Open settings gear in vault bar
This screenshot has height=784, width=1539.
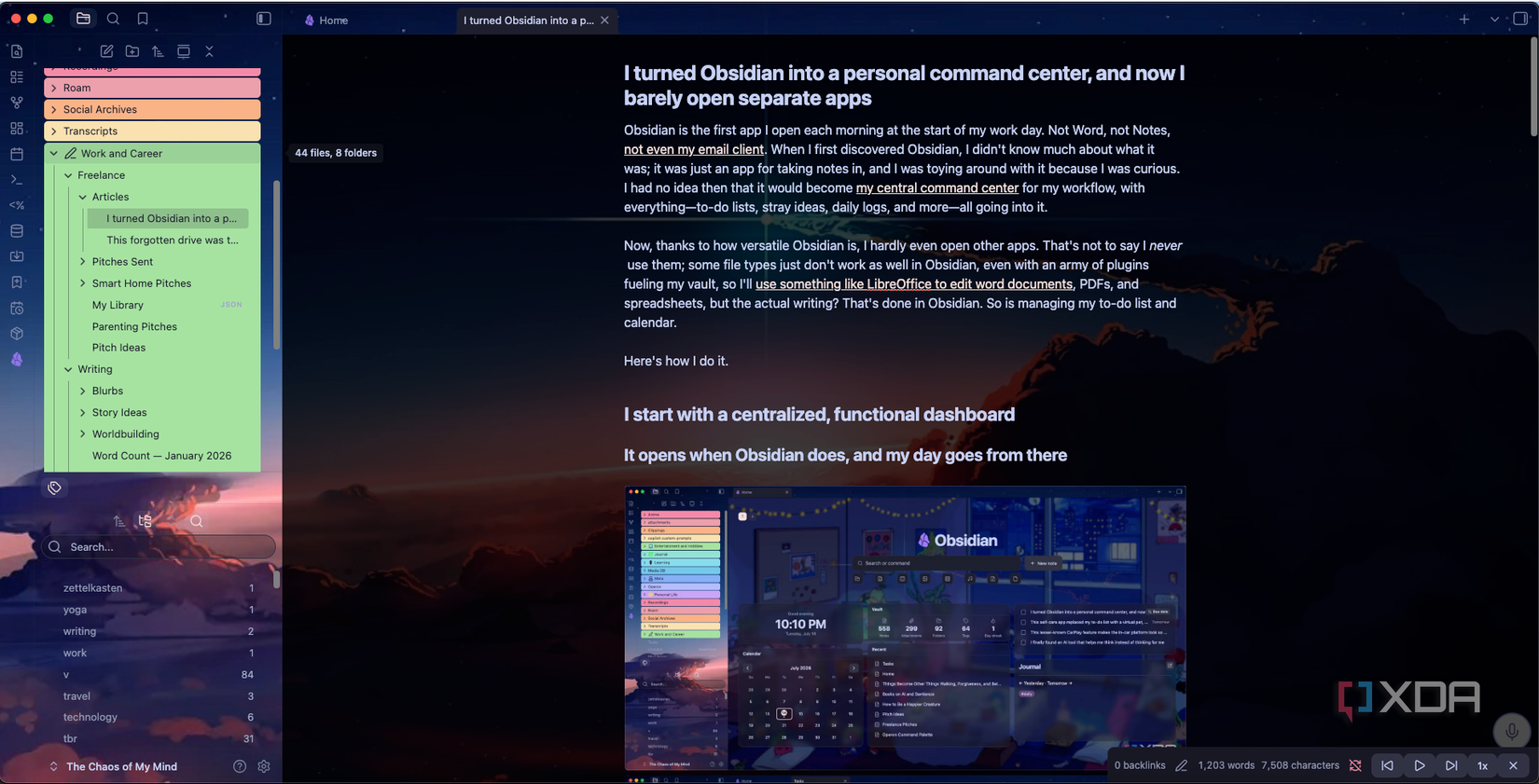(x=264, y=766)
